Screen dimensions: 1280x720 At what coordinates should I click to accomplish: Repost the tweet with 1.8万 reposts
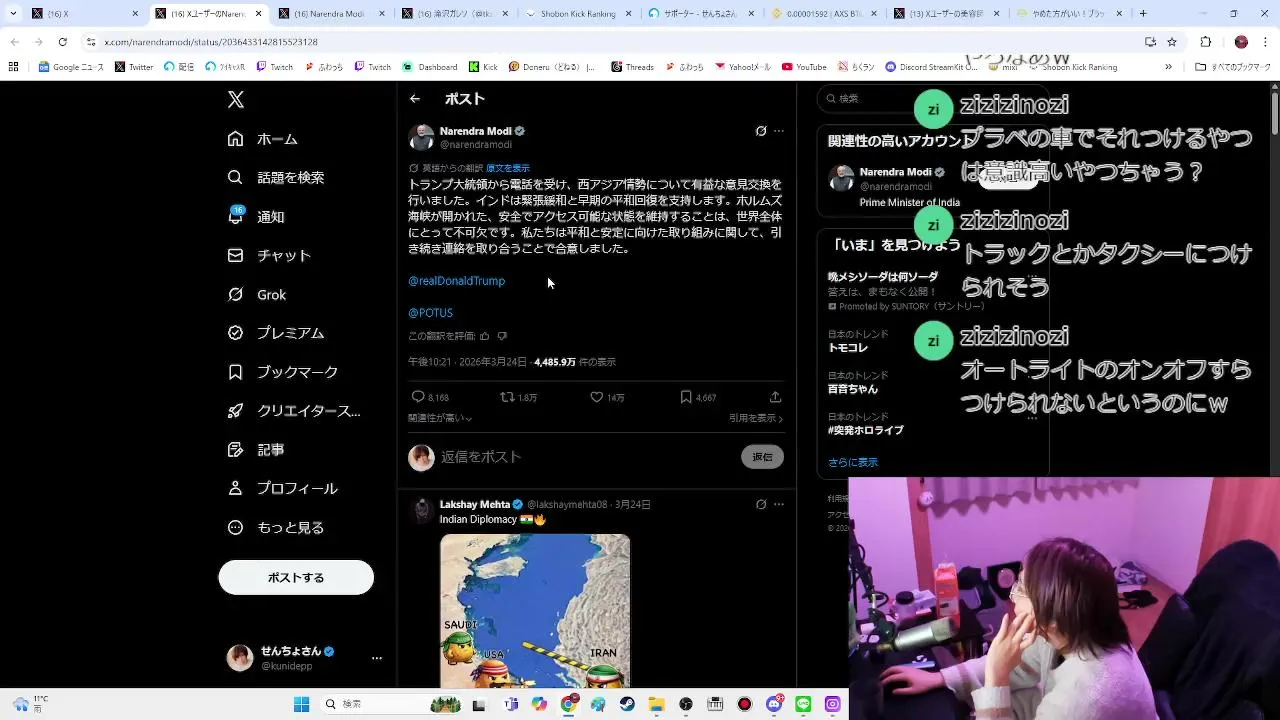pyautogui.click(x=519, y=397)
